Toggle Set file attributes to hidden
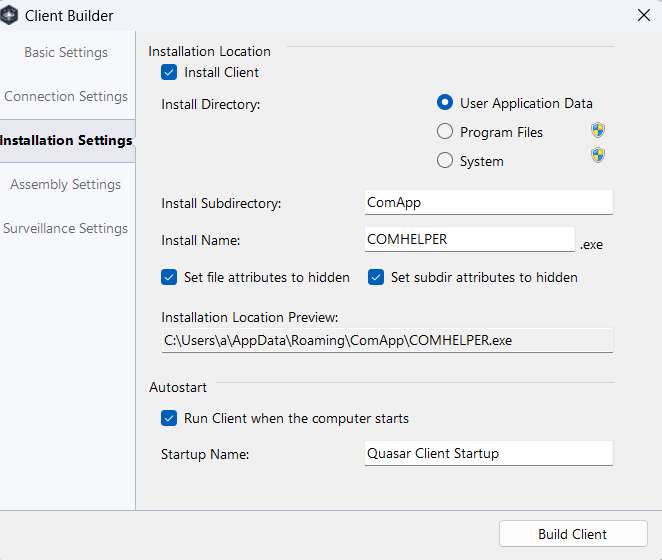Viewport: 662px width, 560px height. pyautogui.click(x=169, y=277)
